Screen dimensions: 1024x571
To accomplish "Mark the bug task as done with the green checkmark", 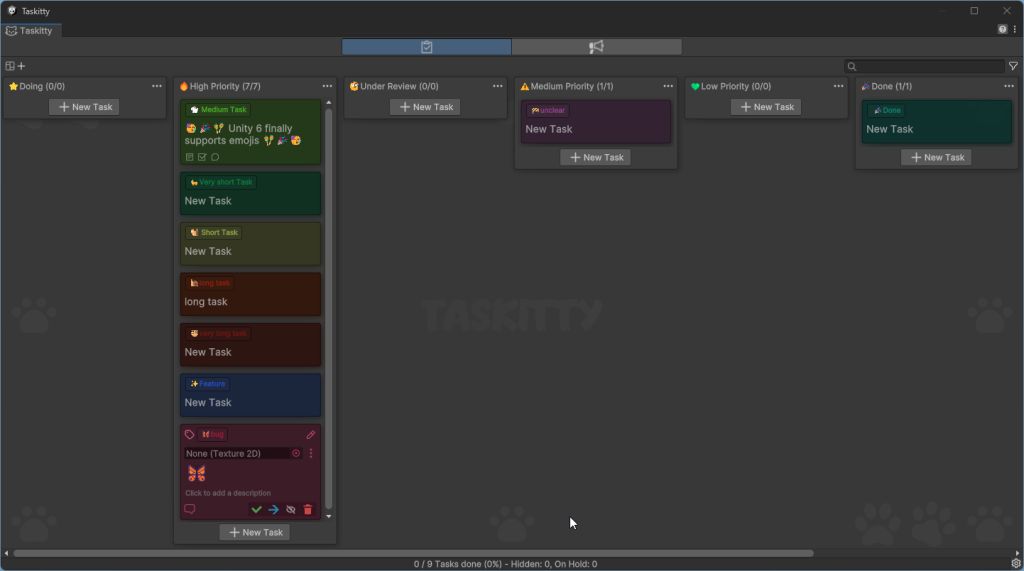I will pyautogui.click(x=257, y=510).
